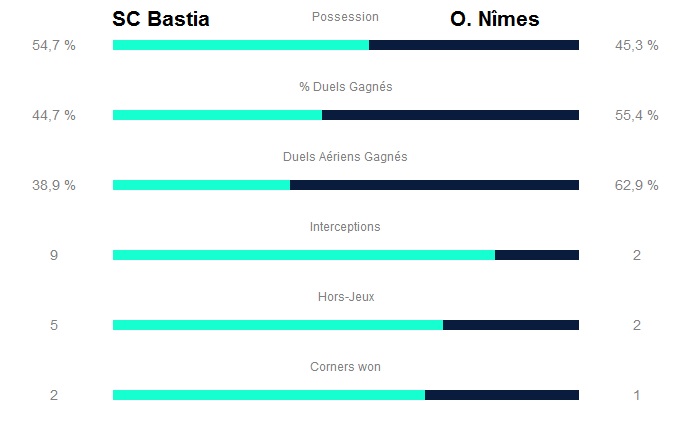Select the % Duels Gagnés label
Image resolution: width=688 pixels, height=431 pixels.
[x=345, y=87]
